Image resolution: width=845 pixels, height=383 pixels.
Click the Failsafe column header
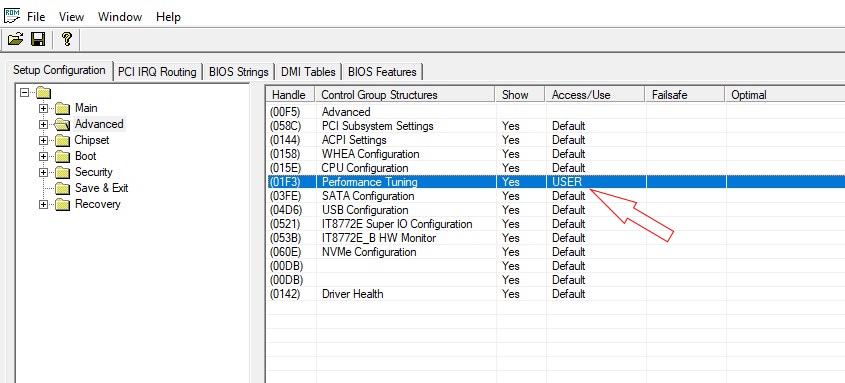(x=685, y=95)
